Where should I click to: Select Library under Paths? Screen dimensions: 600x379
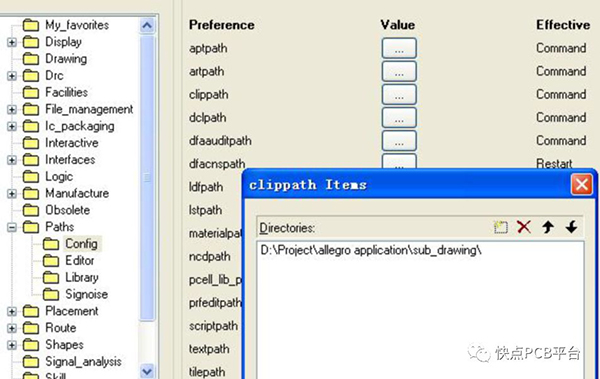click(x=82, y=278)
